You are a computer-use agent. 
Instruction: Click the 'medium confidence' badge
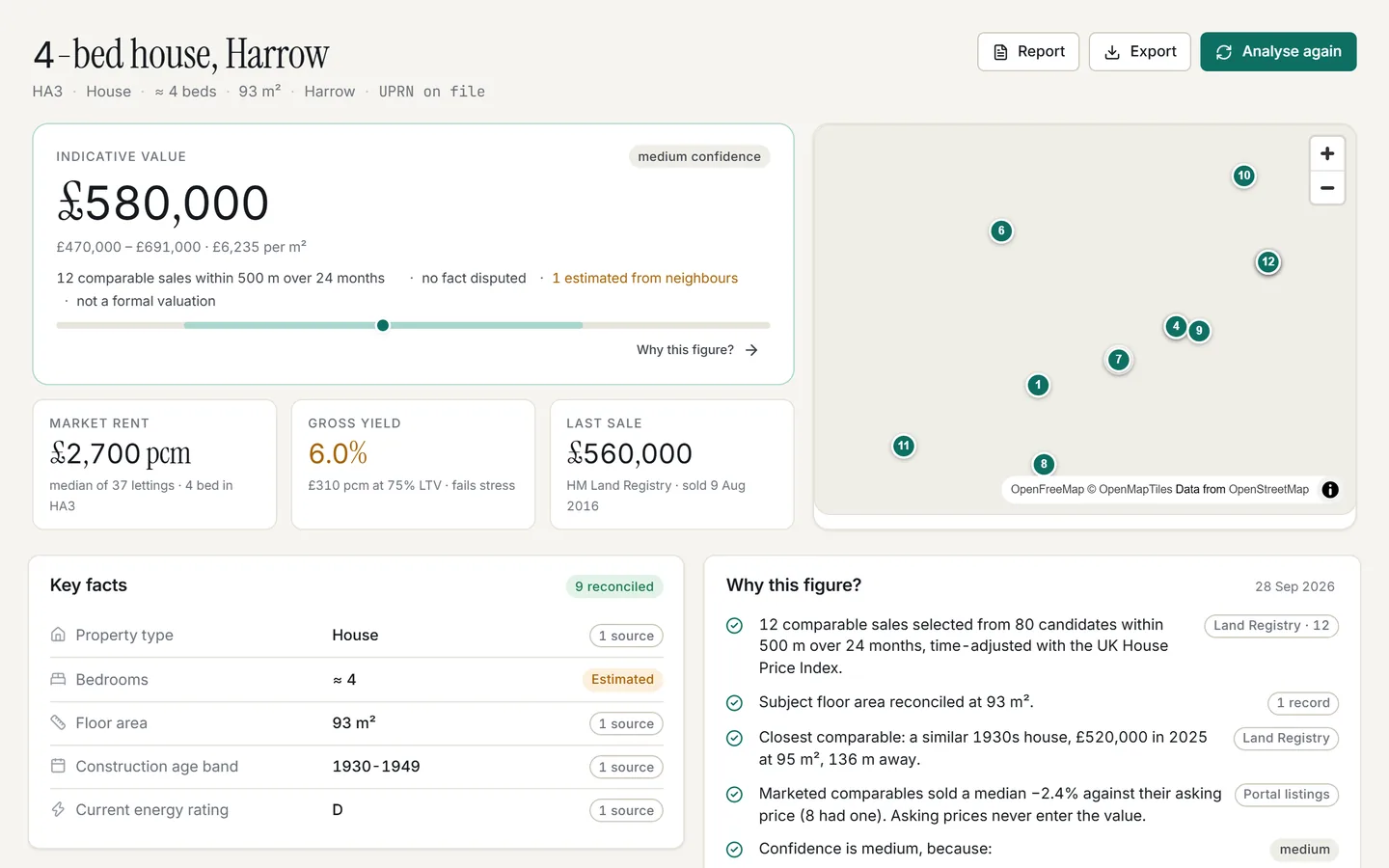(699, 156)
